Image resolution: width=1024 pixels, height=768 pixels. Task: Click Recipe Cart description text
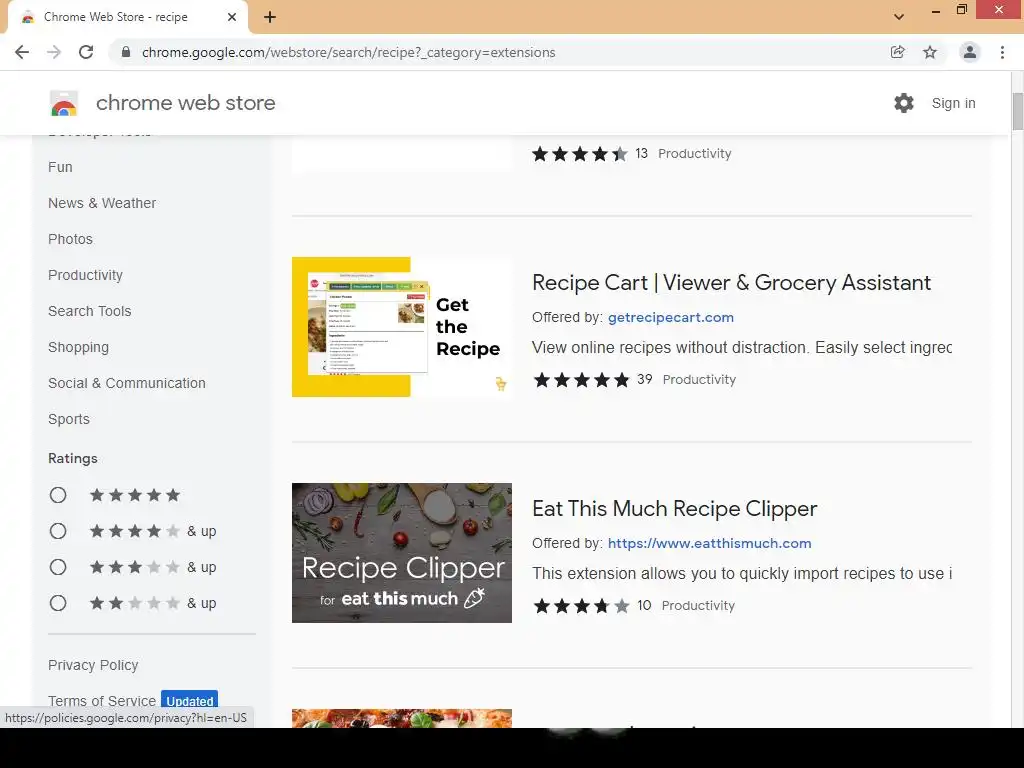(x=742, y=347)
